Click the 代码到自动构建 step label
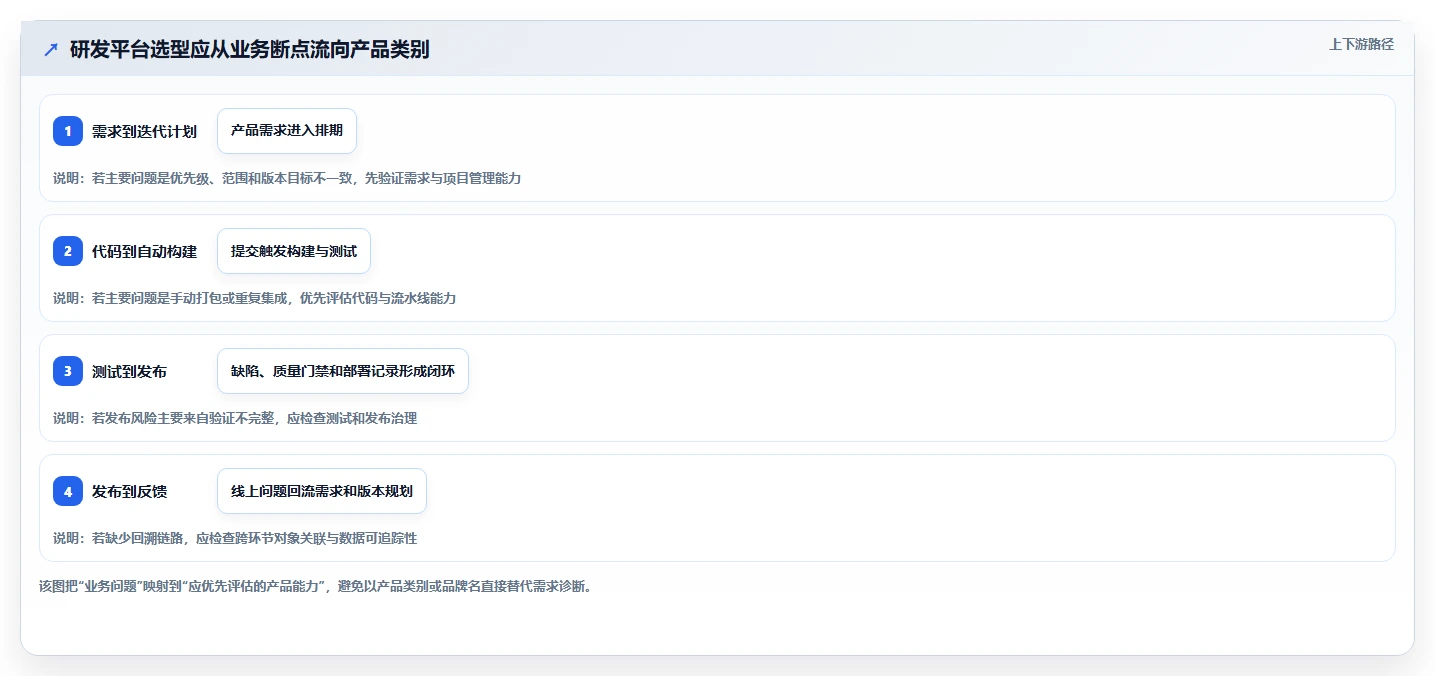This screenshot has height=676, width=1435. (x=144, y=252)
